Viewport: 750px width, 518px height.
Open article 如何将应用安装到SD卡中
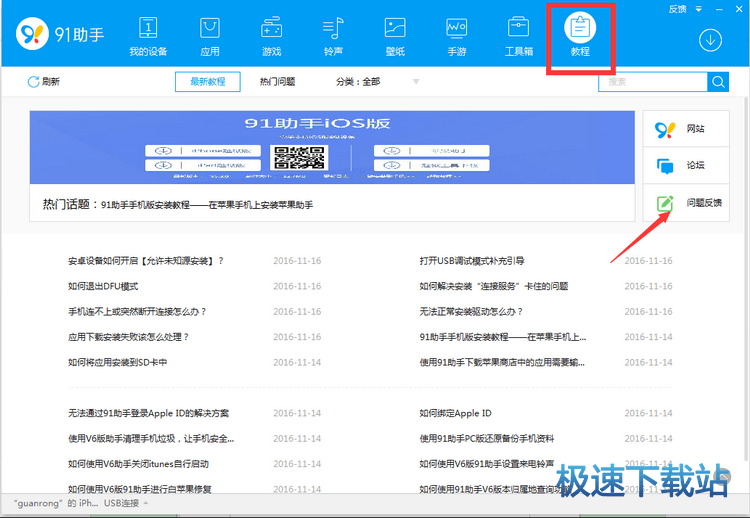pos(118,362)
